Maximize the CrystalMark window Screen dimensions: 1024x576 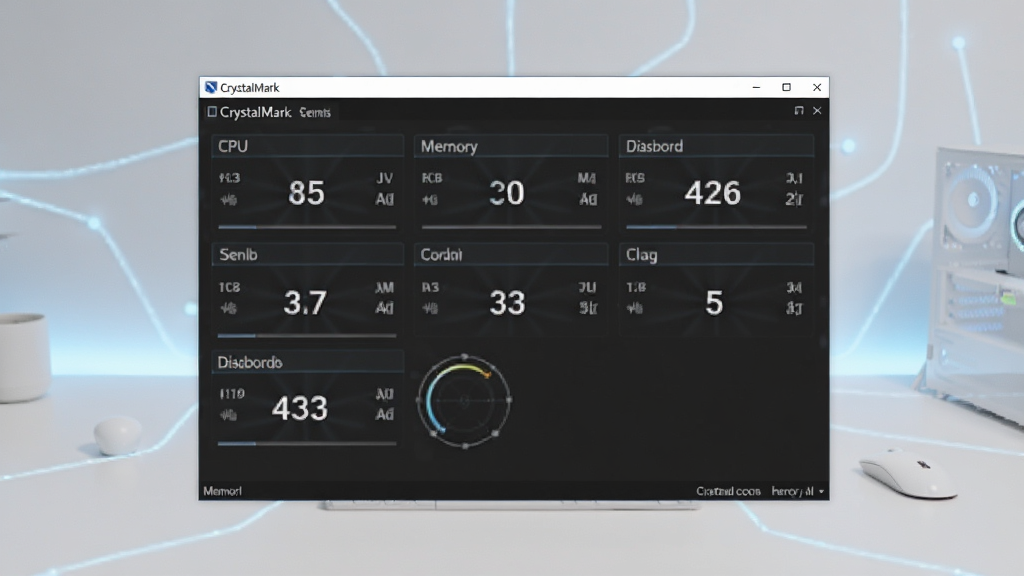click(x=786, y=88)
